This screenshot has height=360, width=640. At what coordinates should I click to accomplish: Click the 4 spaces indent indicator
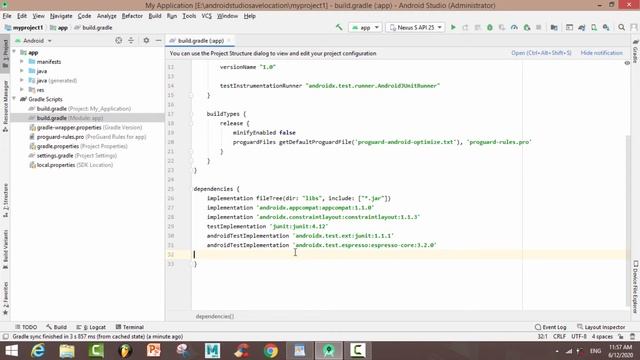point(602,337)
